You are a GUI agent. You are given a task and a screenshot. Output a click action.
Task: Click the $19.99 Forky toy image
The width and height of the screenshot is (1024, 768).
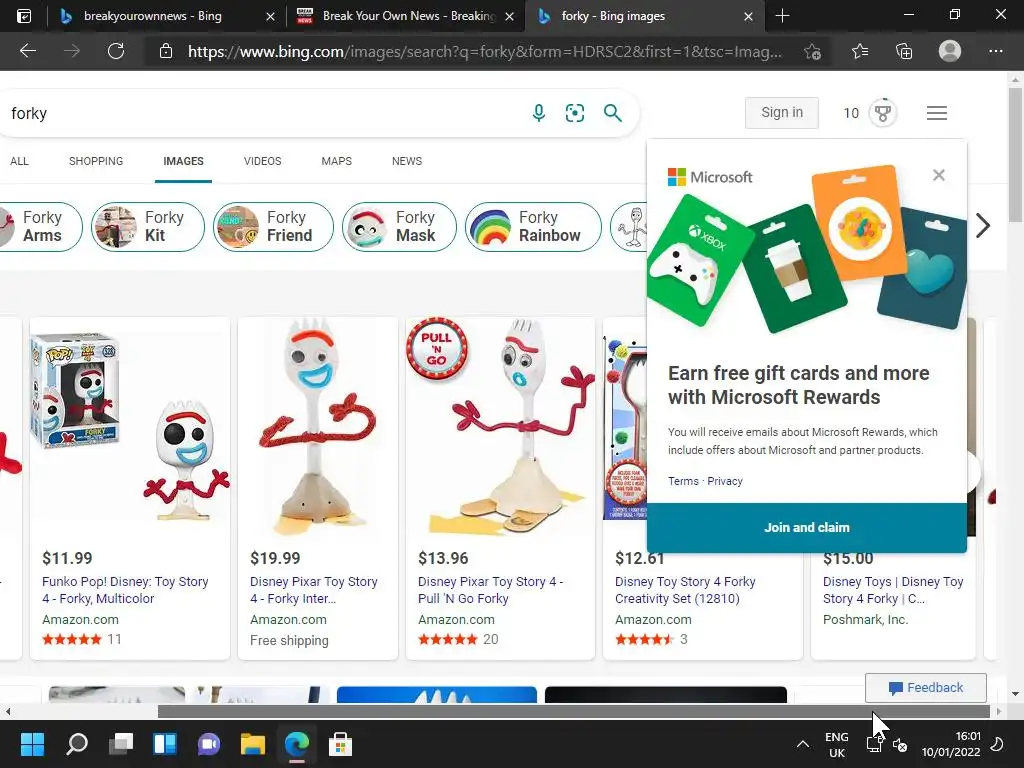click(318, 425)
